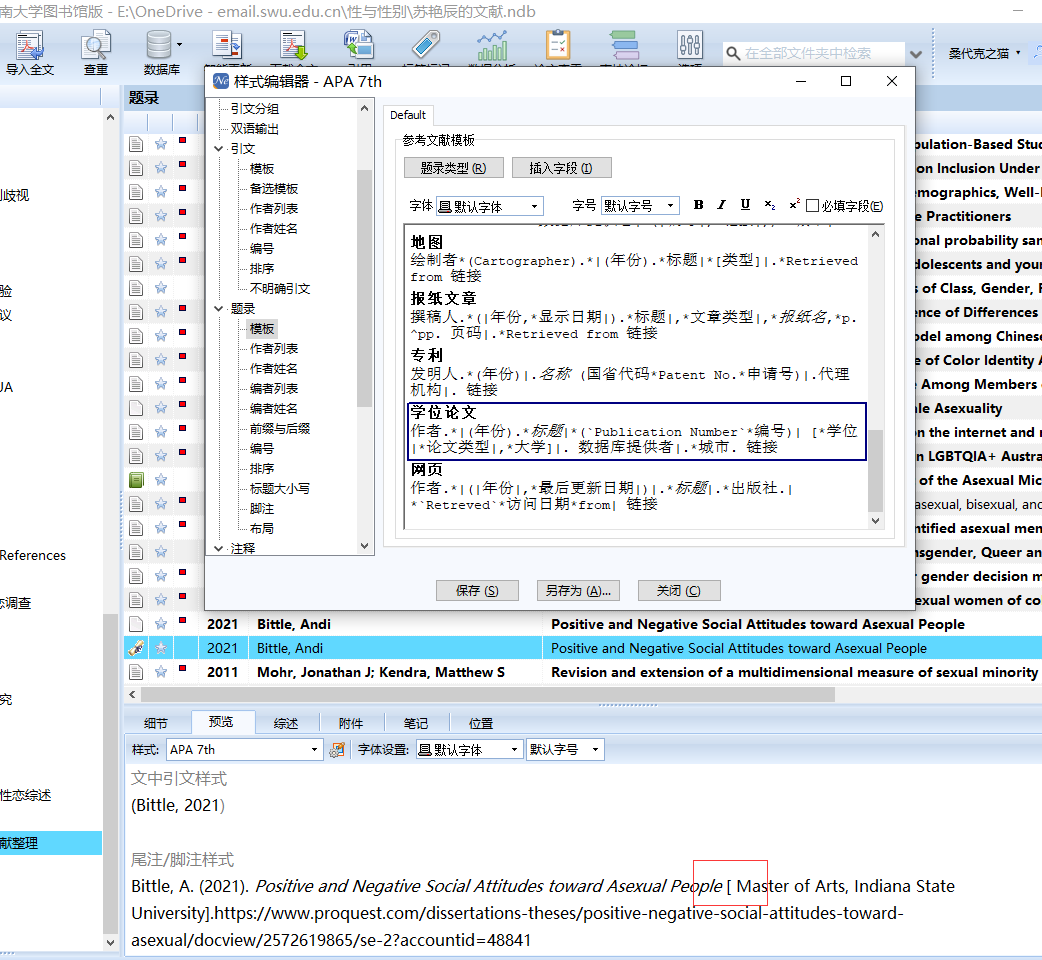The image size is (1042, 960).
Task: Apply superscript formatting in style editor
Action: [x=793, y=205]
